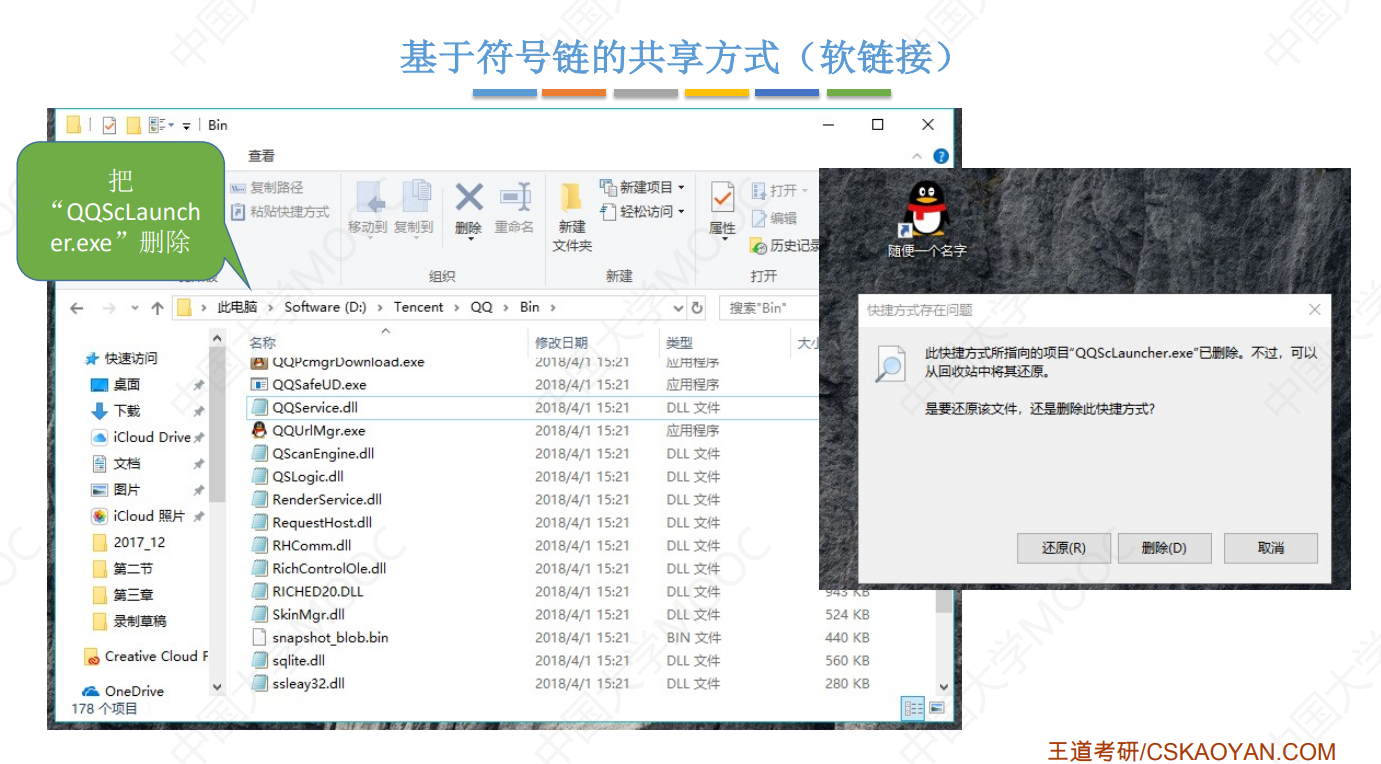Go up one folder level arrow
1381x764 pixels.
pos(157,308)
